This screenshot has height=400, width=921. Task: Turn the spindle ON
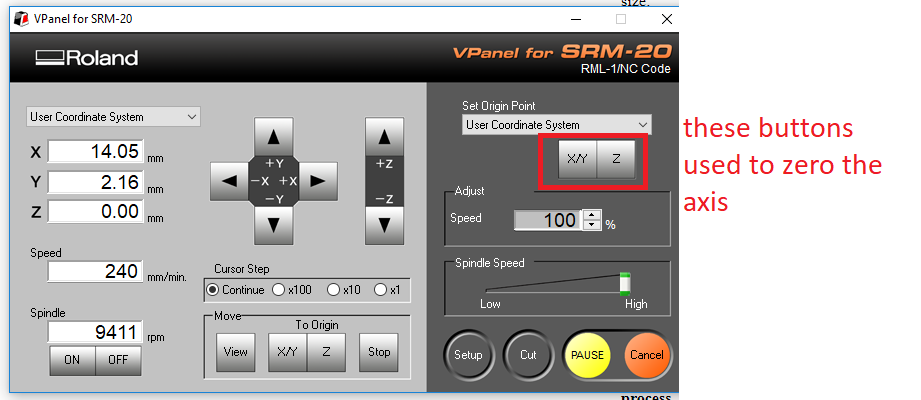pyautogui.click(x=72, y=360)
